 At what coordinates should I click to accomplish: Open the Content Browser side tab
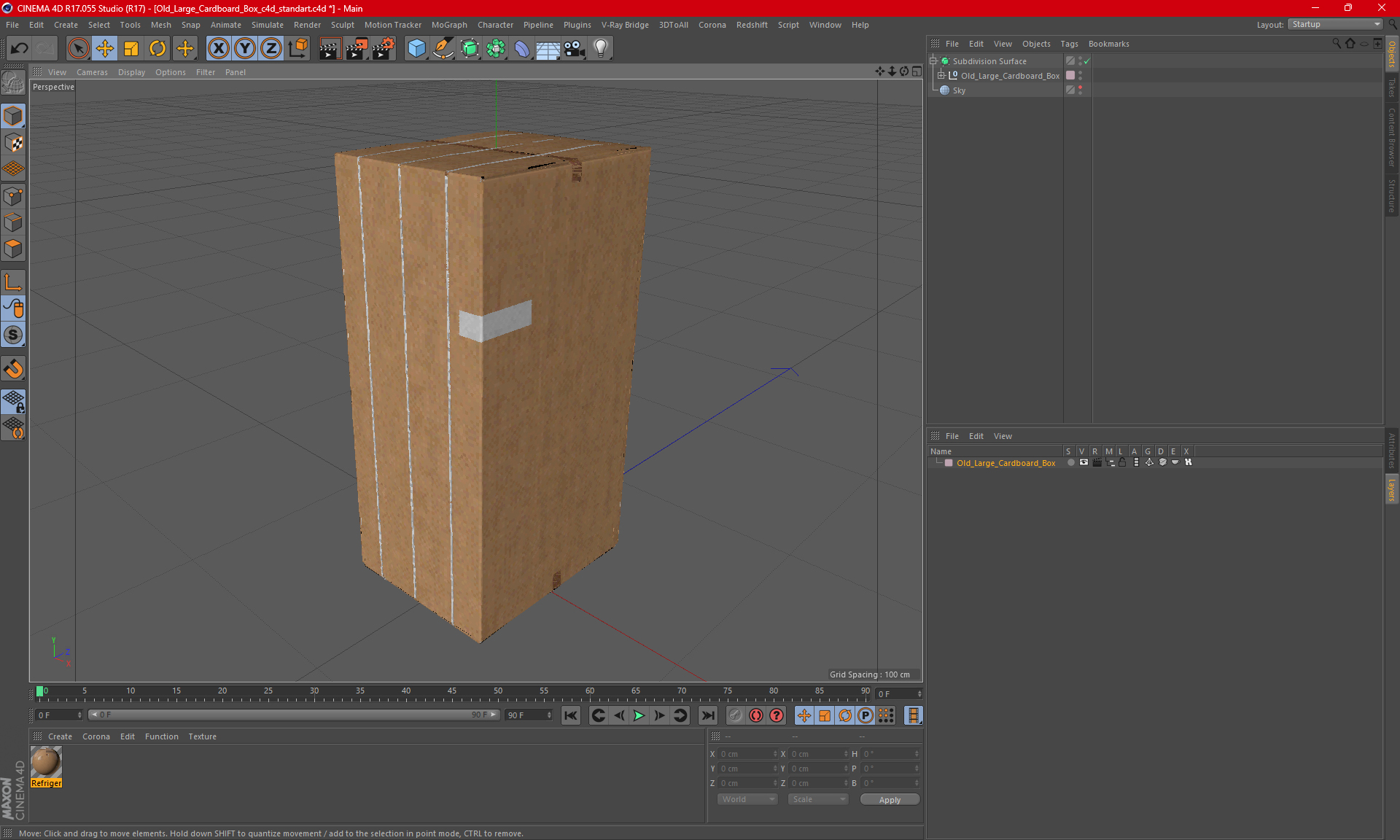(1392, 137)
